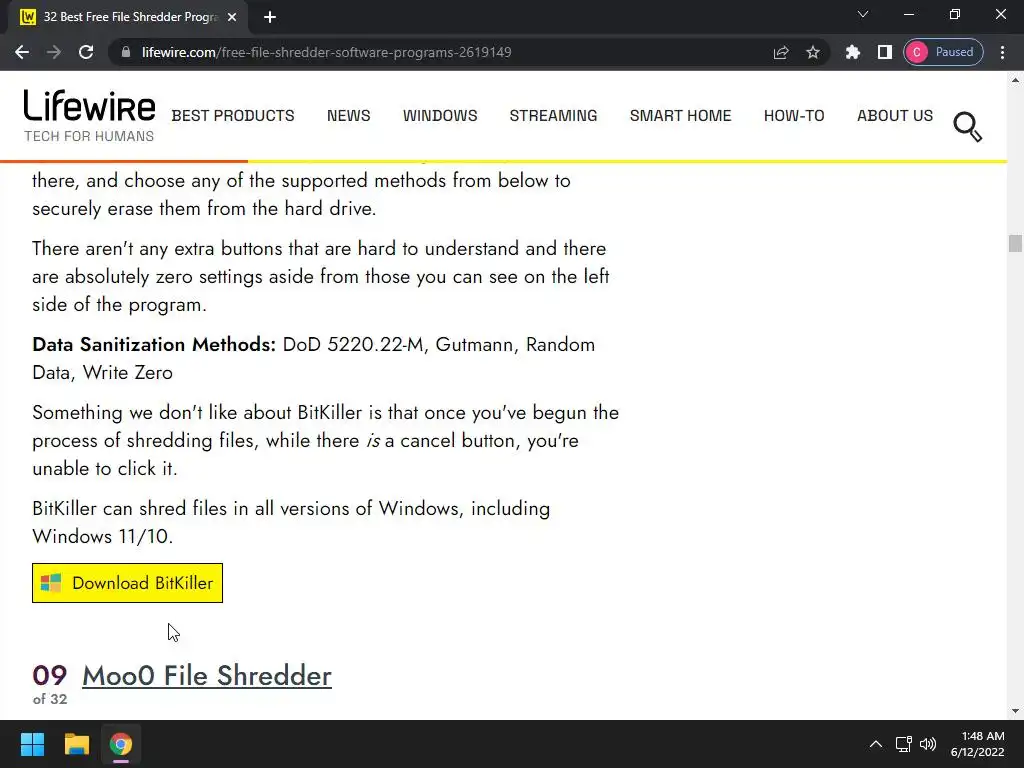
Task: Bookmark this page with the star
Action: [812, 52]
